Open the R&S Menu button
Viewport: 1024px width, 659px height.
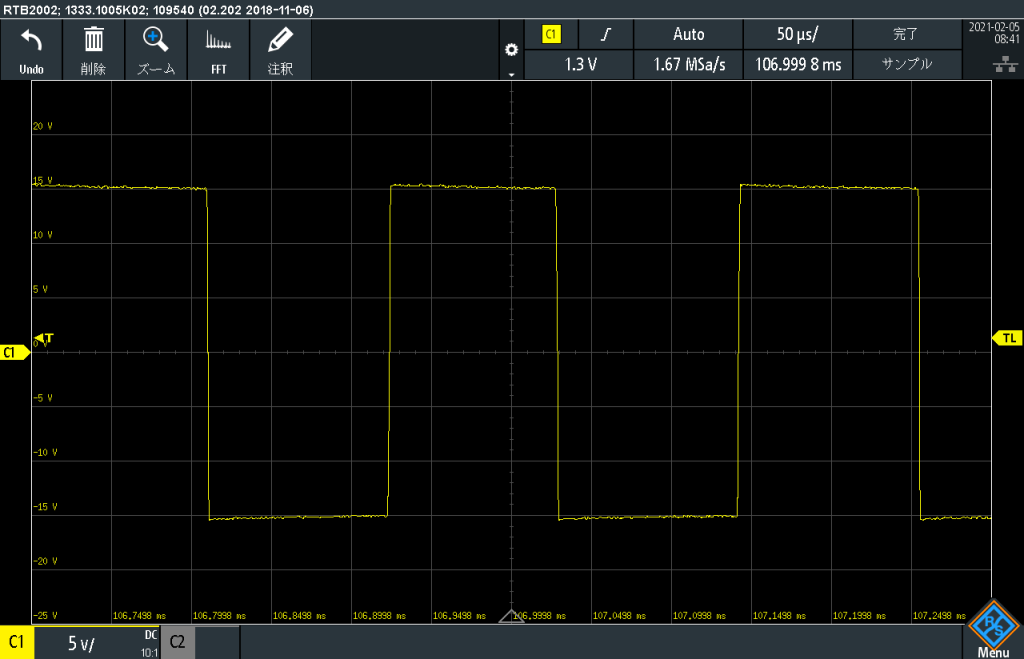pyautogui.click(x=992, y=630)
